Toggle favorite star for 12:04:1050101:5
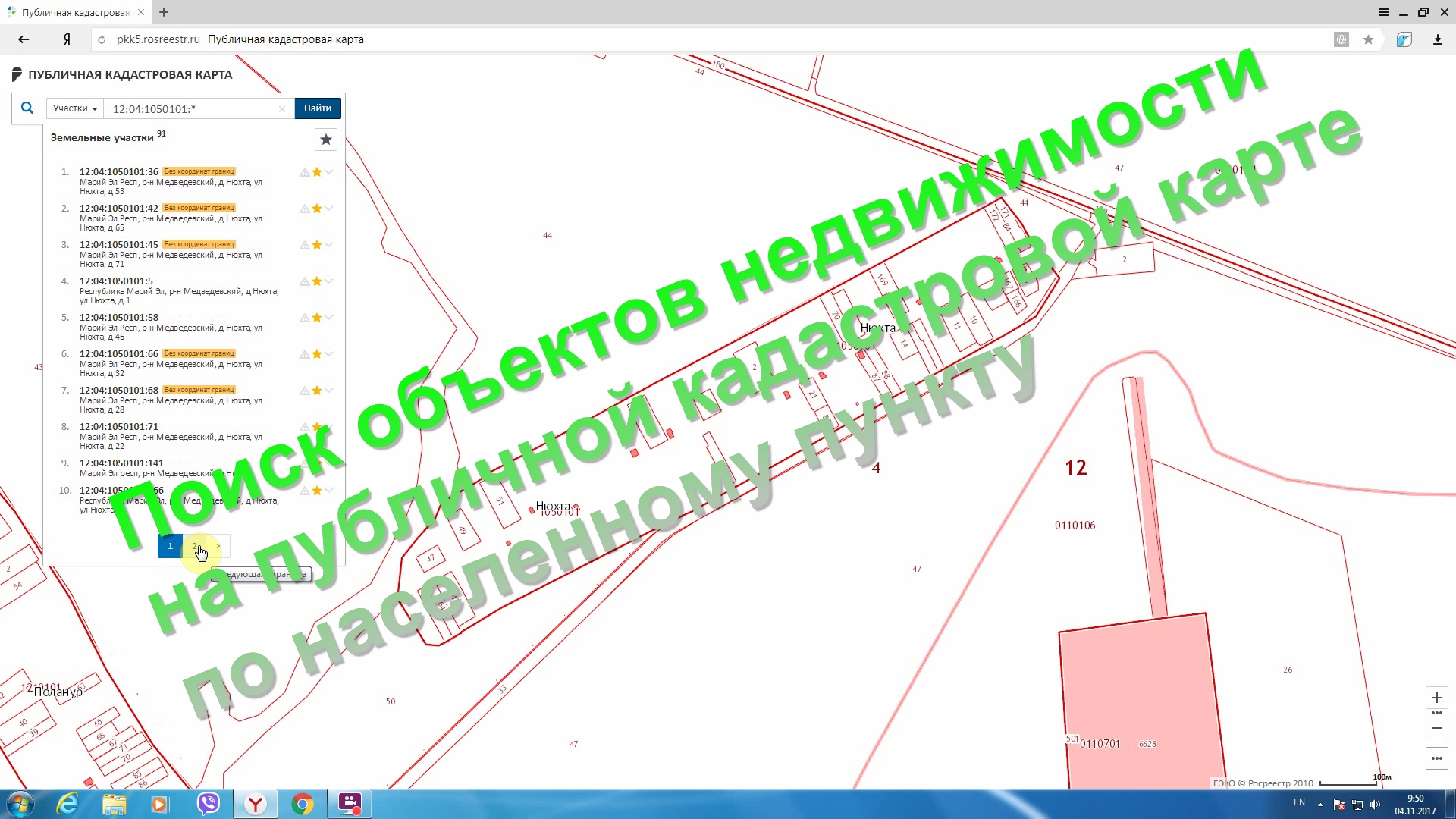 pyautogui.click(x=317, y=281)
